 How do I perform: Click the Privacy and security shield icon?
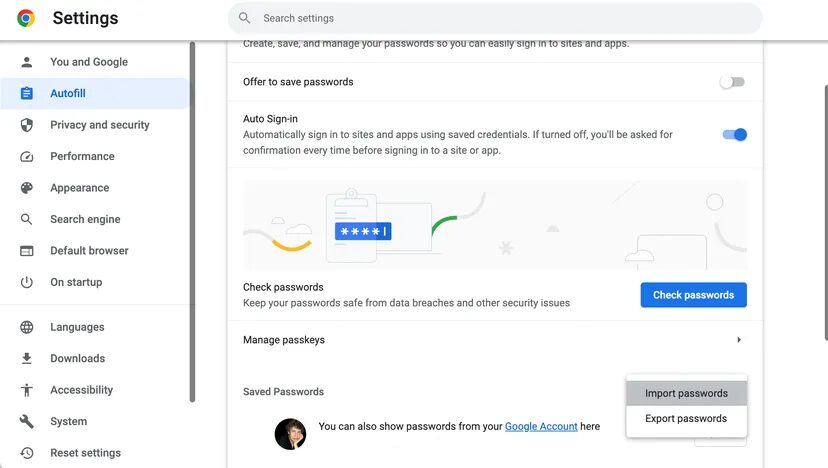(27, 125)
